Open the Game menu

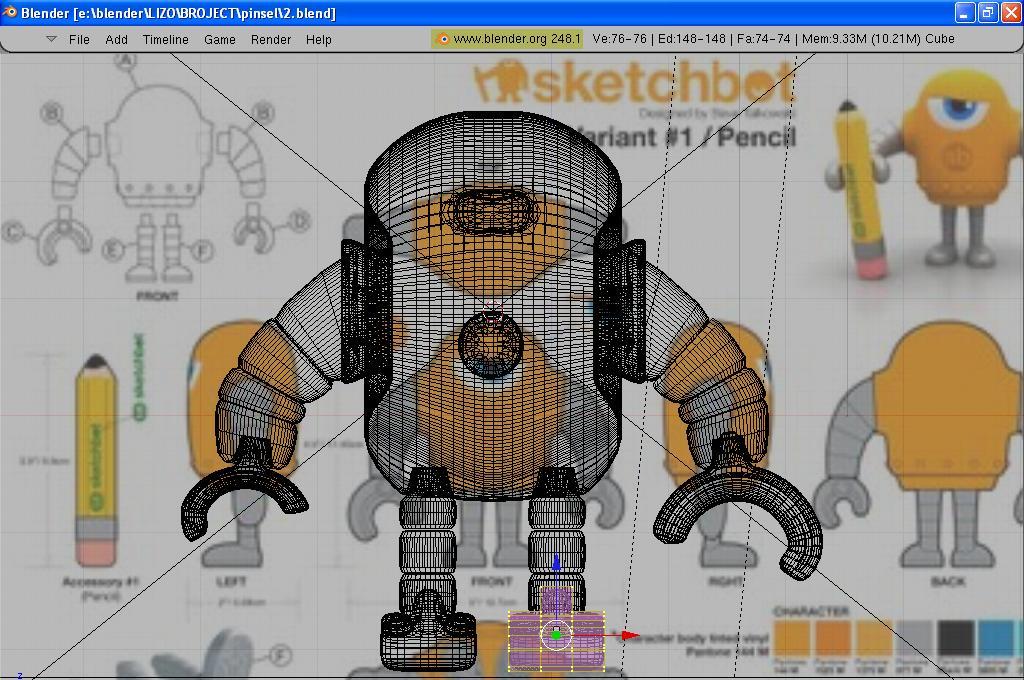pyautogui.click(x=219, y=40)
